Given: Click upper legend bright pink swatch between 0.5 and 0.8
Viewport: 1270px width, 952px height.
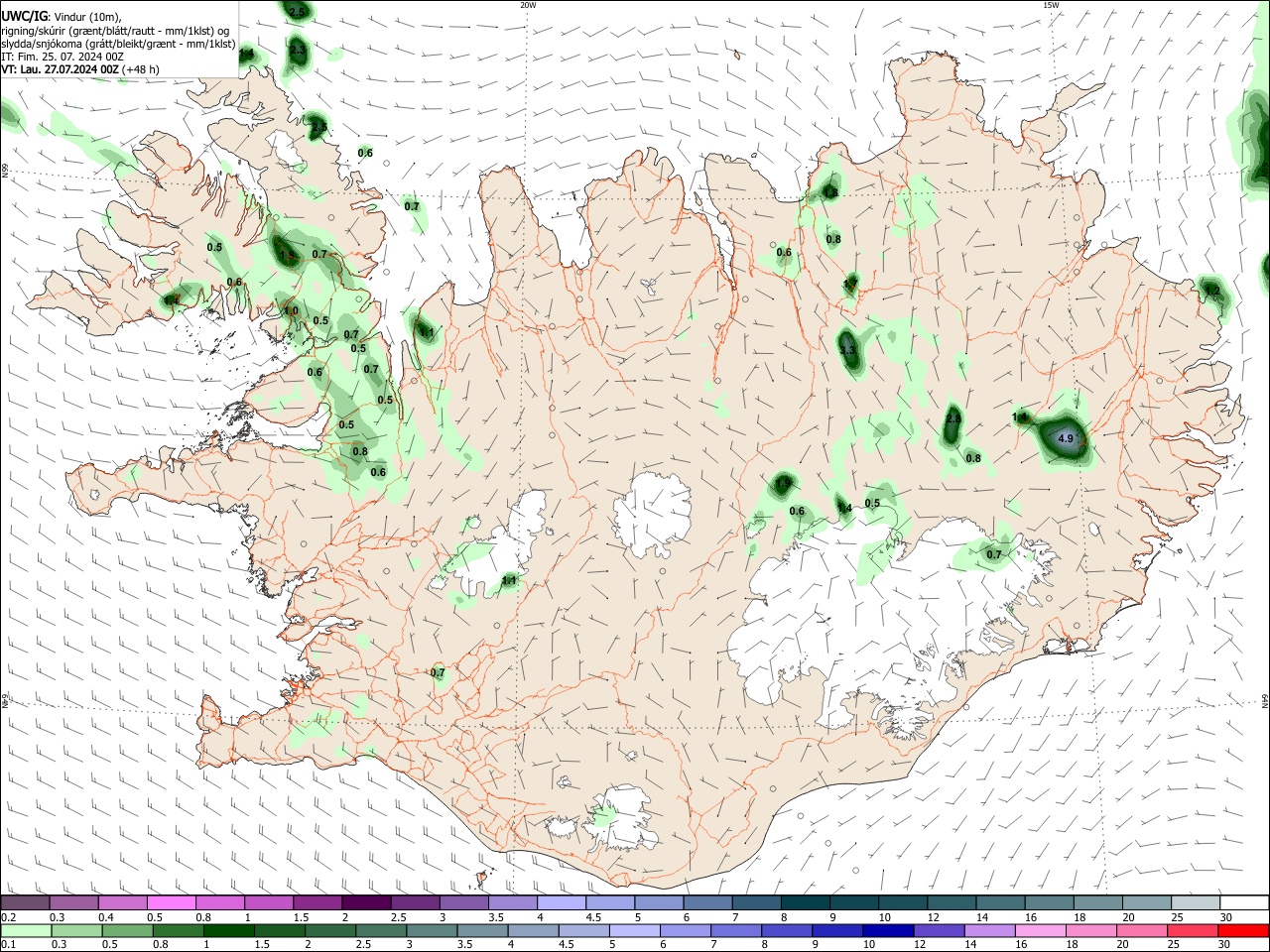Looking at the screenshot, I should tap(173, 903).
